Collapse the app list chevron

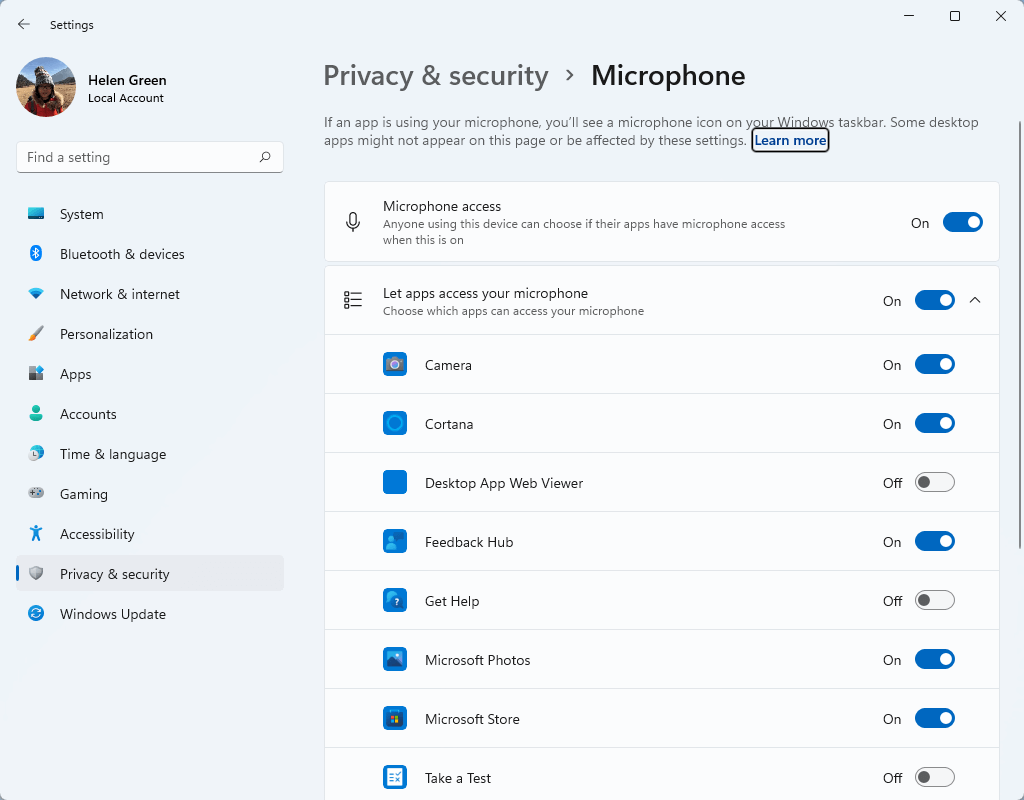coord(975,300)
